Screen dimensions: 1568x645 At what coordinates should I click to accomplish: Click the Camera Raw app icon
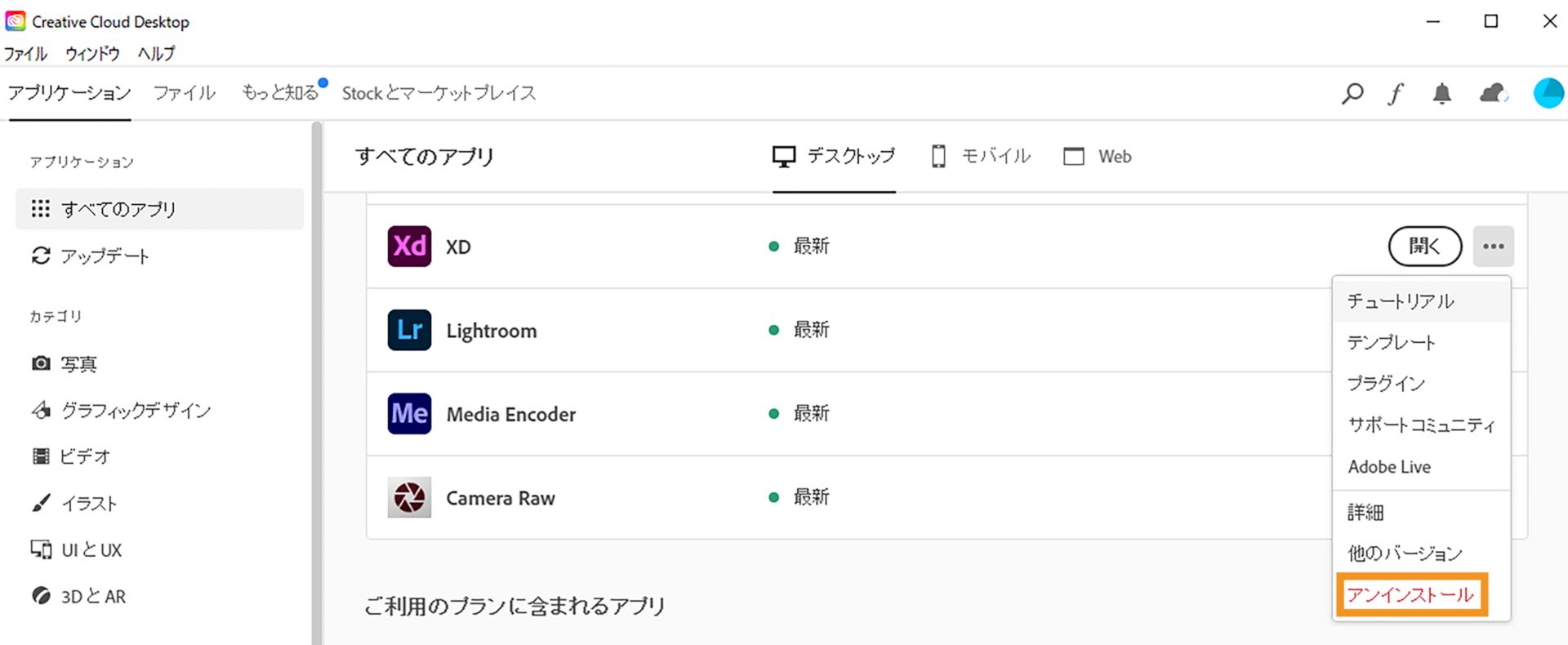408,497
